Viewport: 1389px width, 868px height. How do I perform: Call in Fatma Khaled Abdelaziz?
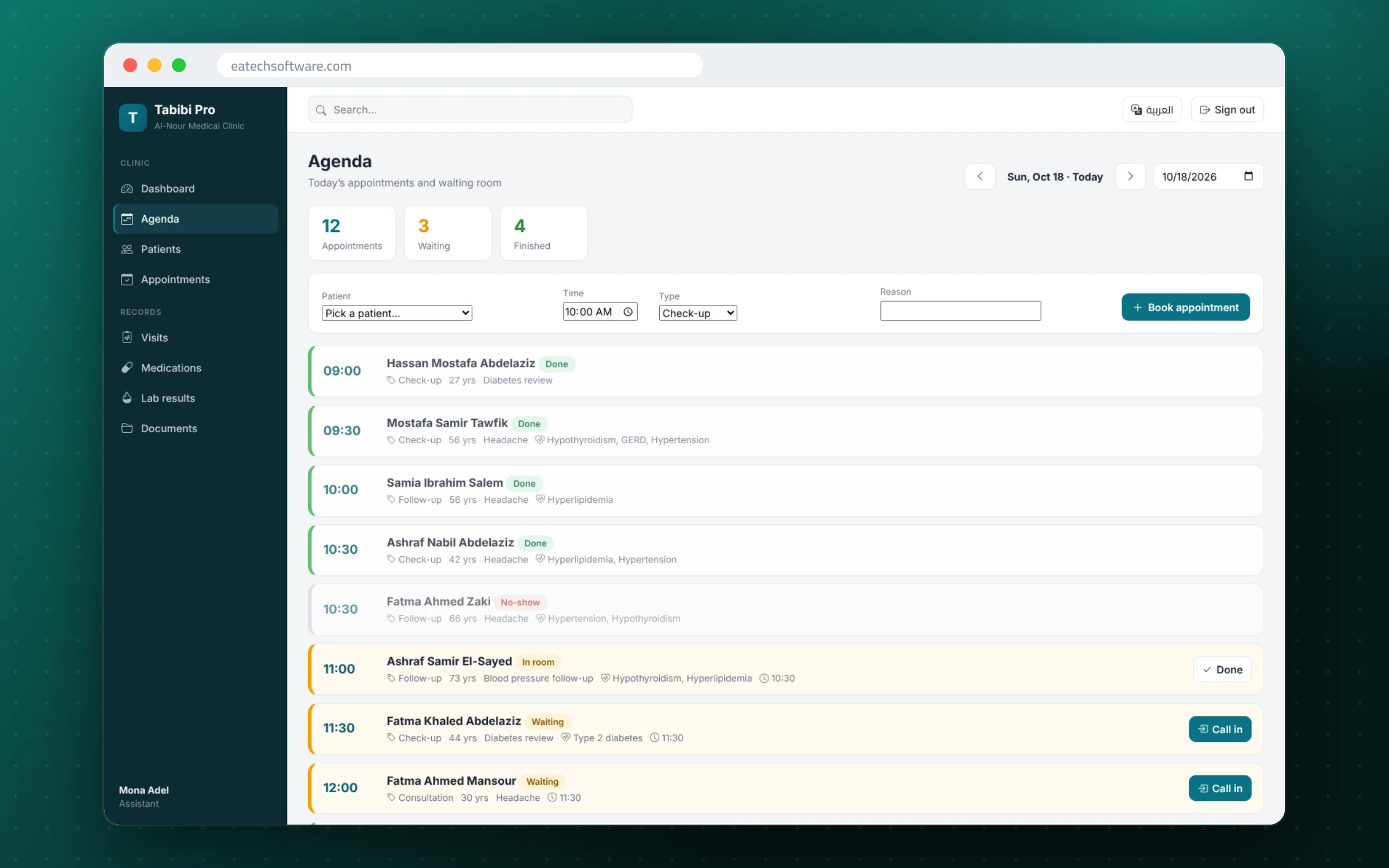click(1220, 729)
